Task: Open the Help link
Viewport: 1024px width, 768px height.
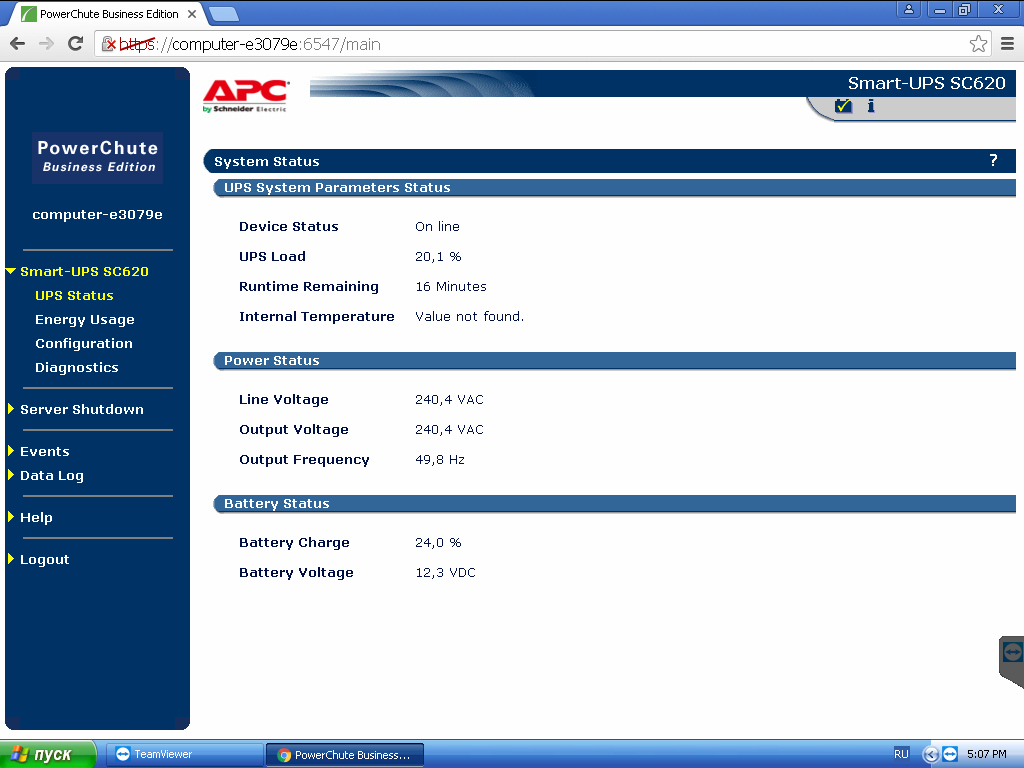Action: (36, 517)
